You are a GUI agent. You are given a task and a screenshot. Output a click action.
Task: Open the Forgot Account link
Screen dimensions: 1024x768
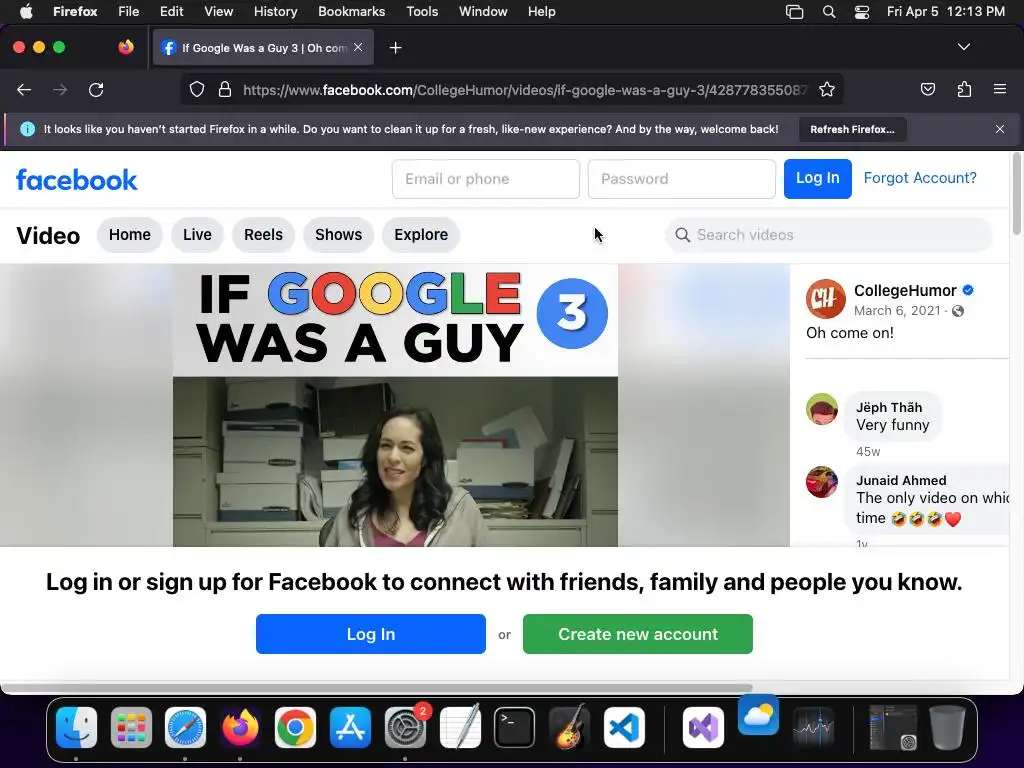click(920, 178)
